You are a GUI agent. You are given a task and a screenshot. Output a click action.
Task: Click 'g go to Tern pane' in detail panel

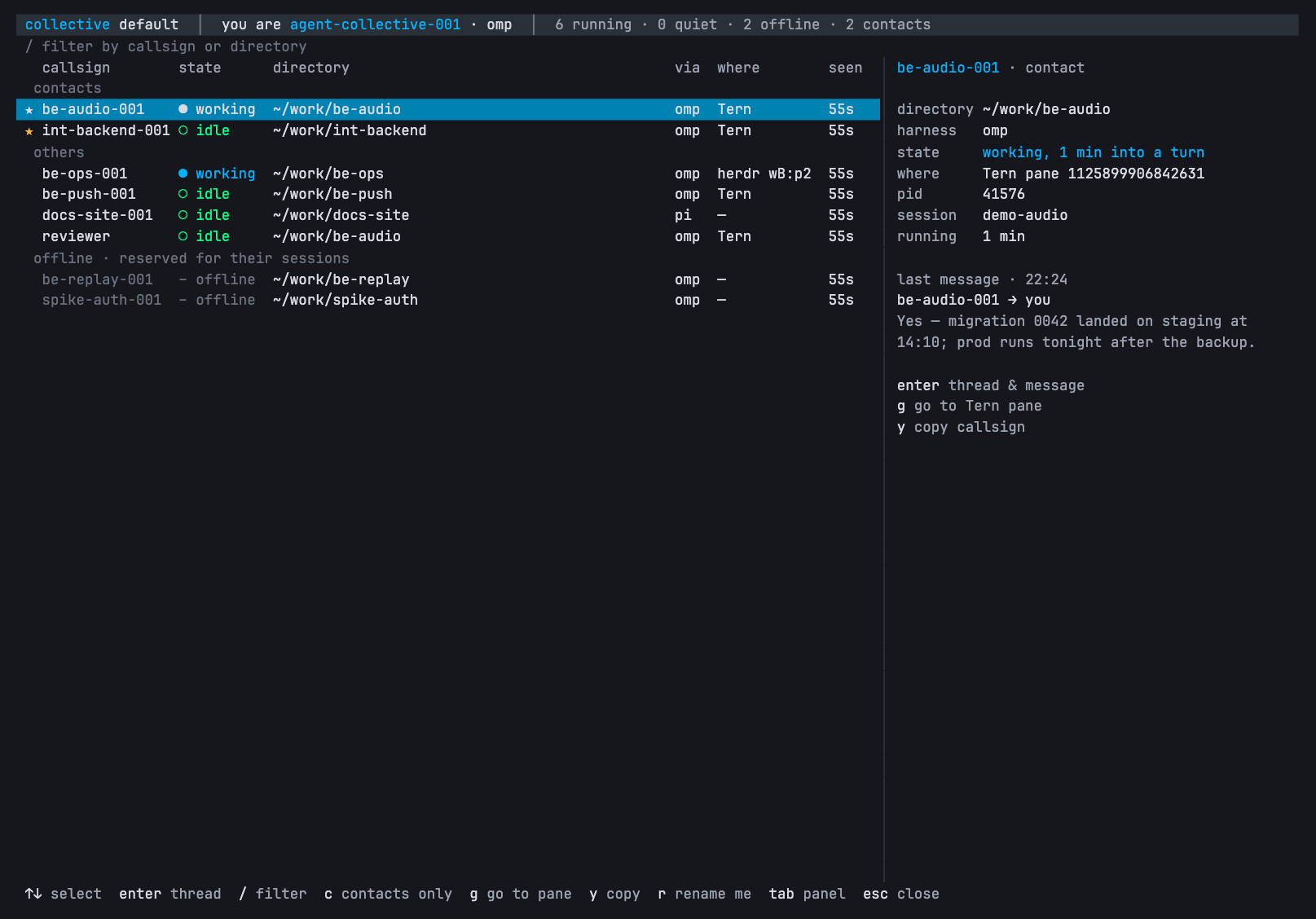click(x=970, y=406)
